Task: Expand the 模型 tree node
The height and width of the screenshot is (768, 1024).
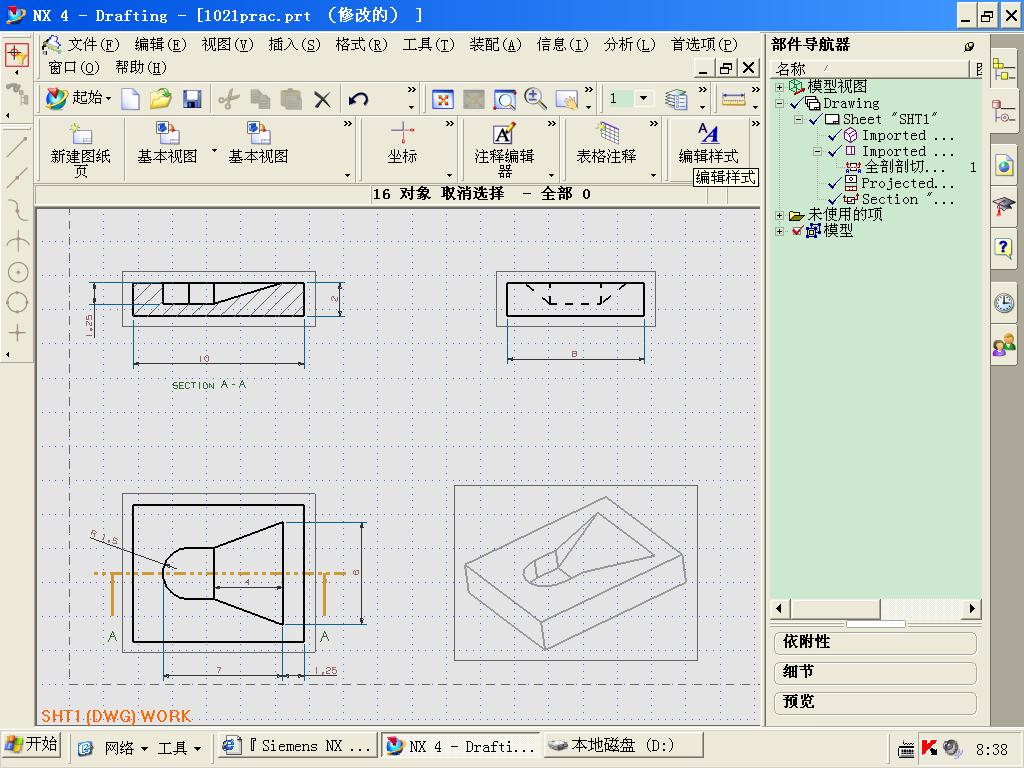Action: tap(779, 231)
